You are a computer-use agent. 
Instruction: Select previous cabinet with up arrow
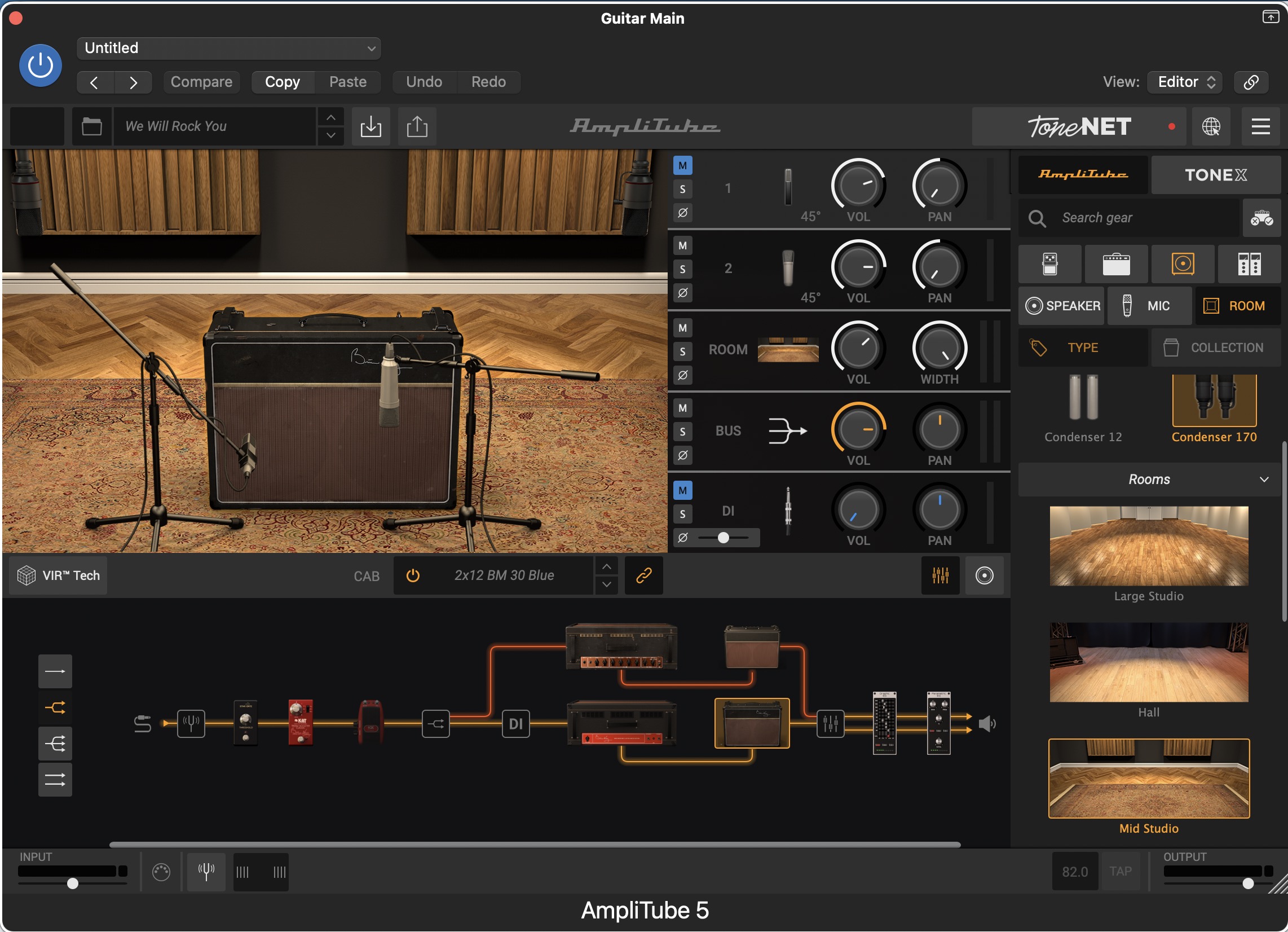click(x=607, y=566)
